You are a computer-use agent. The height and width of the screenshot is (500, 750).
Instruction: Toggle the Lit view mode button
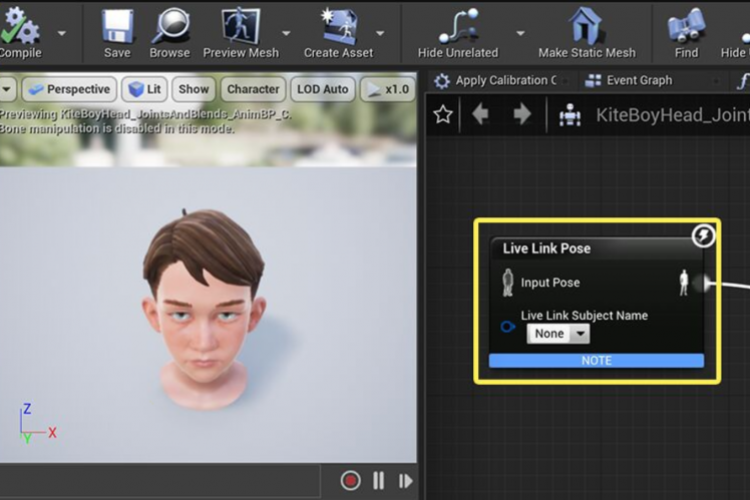pyautogui.click(x=145, y=89)
